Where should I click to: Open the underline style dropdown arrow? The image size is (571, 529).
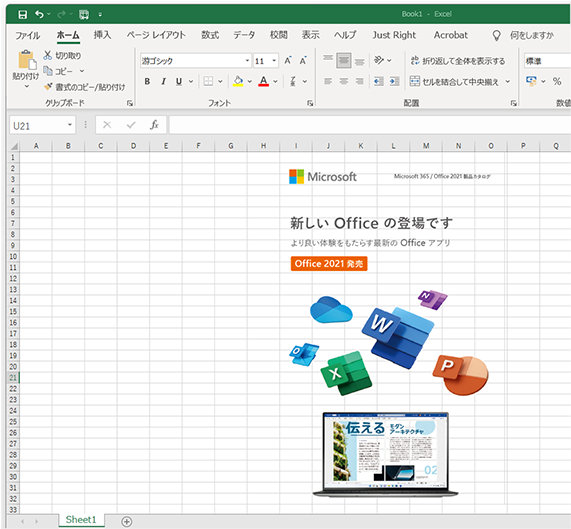[191, 81]
